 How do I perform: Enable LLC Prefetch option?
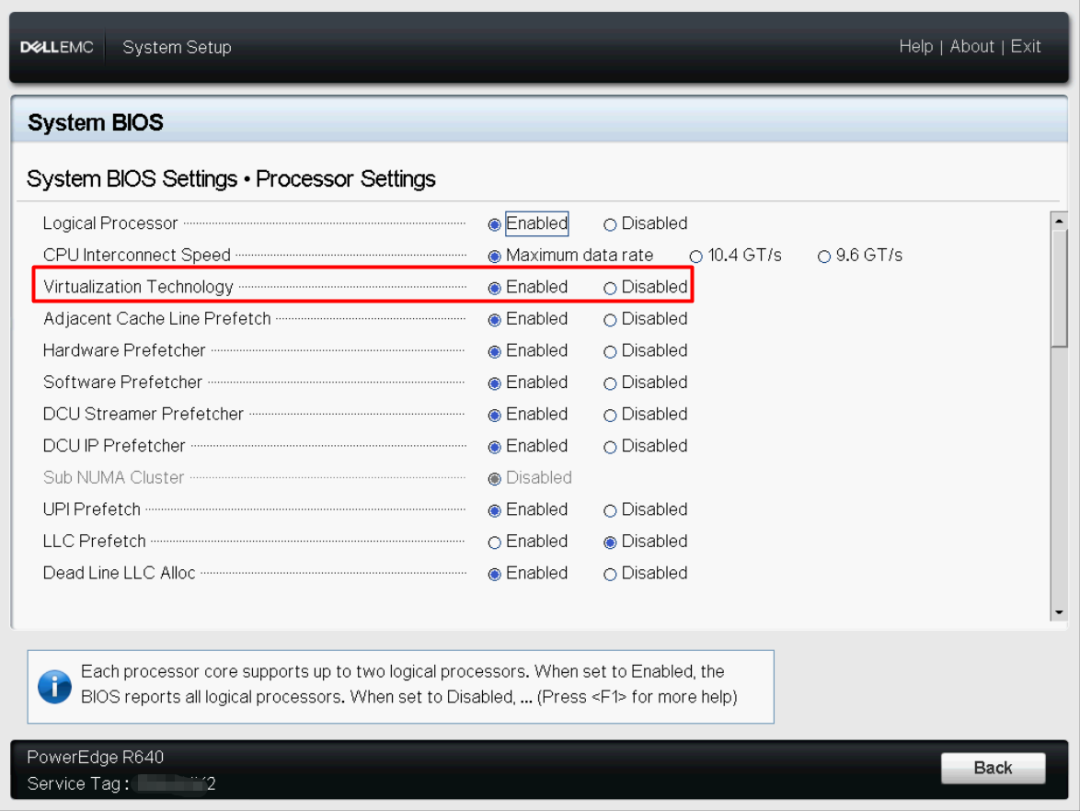[495, 542]
